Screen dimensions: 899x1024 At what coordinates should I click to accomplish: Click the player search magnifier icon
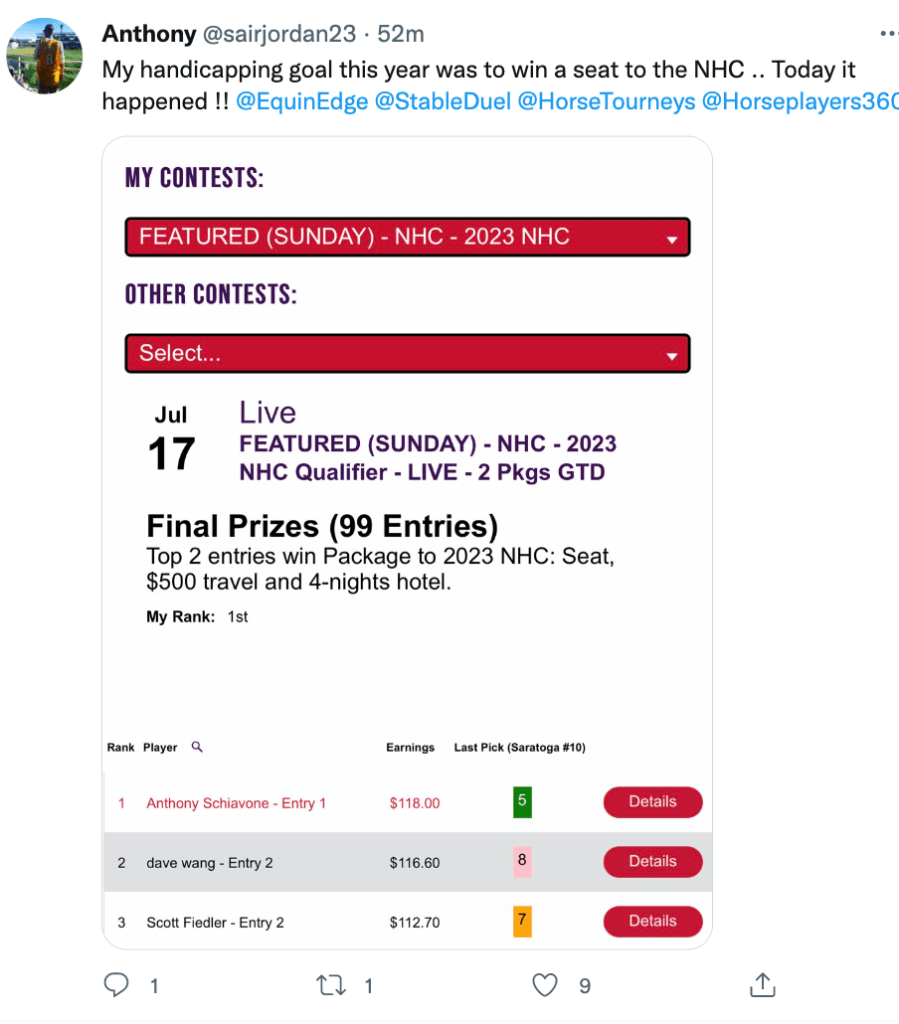(197, 747)
